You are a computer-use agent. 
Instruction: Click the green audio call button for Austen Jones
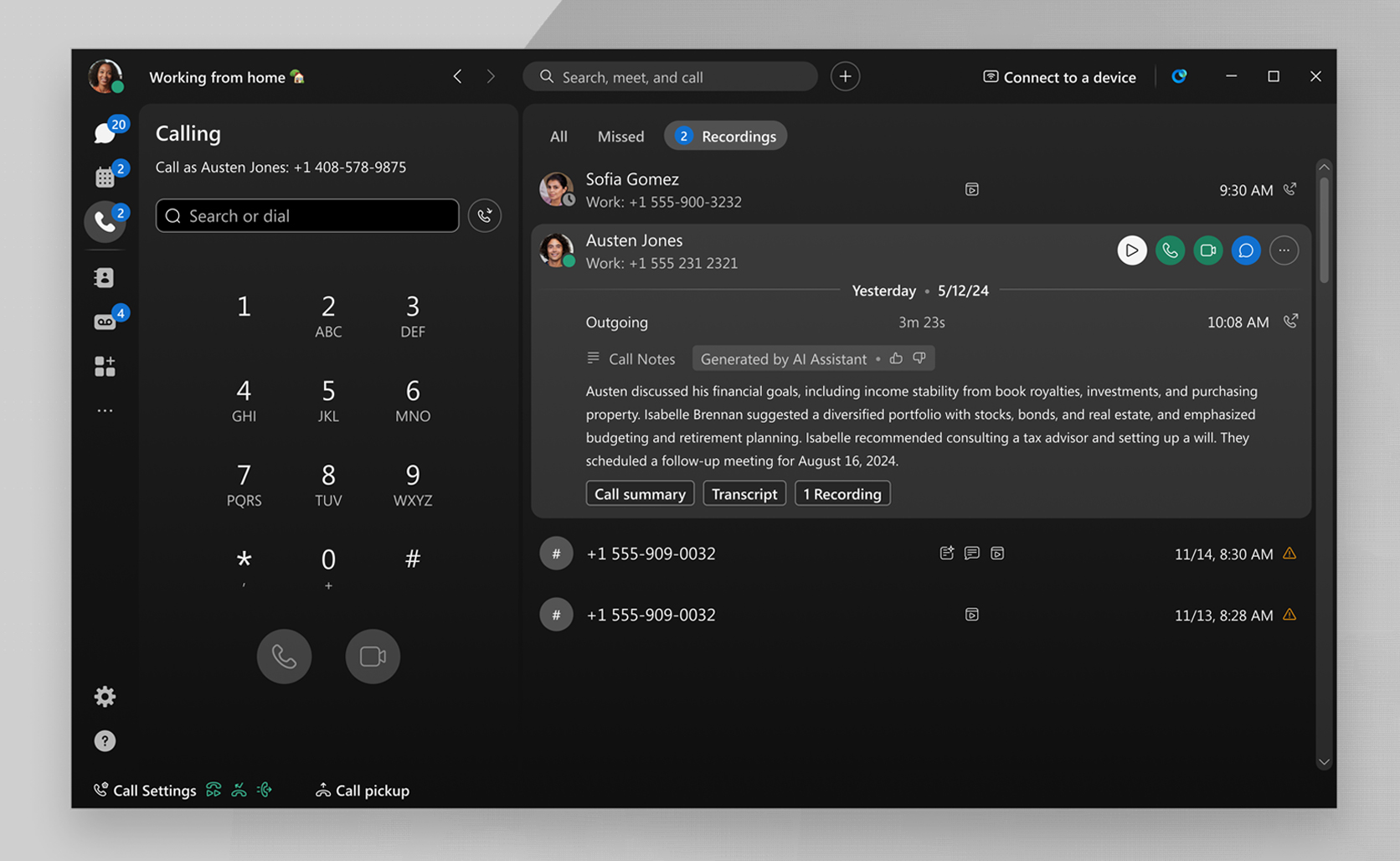(x=1170, y=250)
